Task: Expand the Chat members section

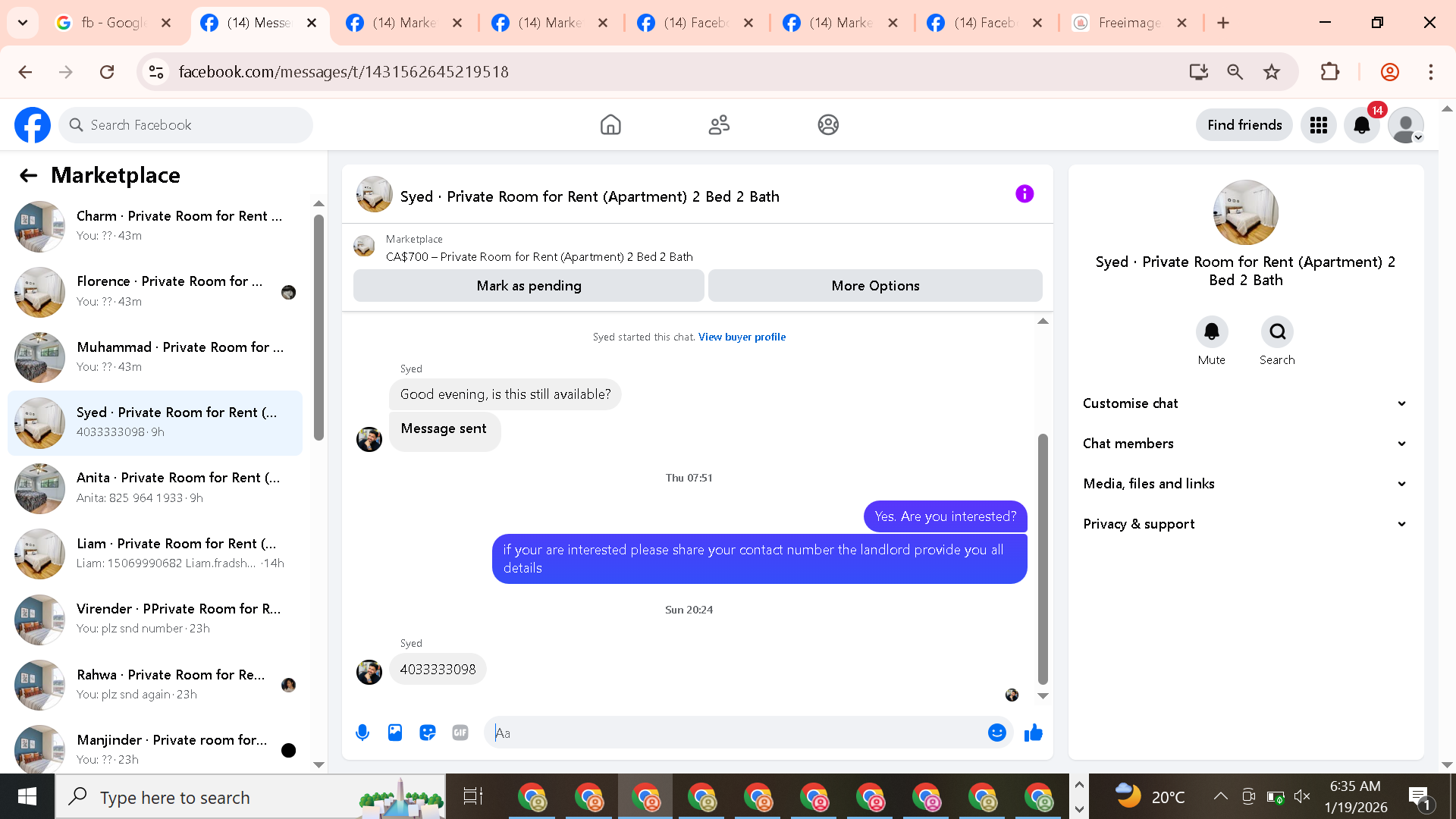Action: click(1244, 444)
